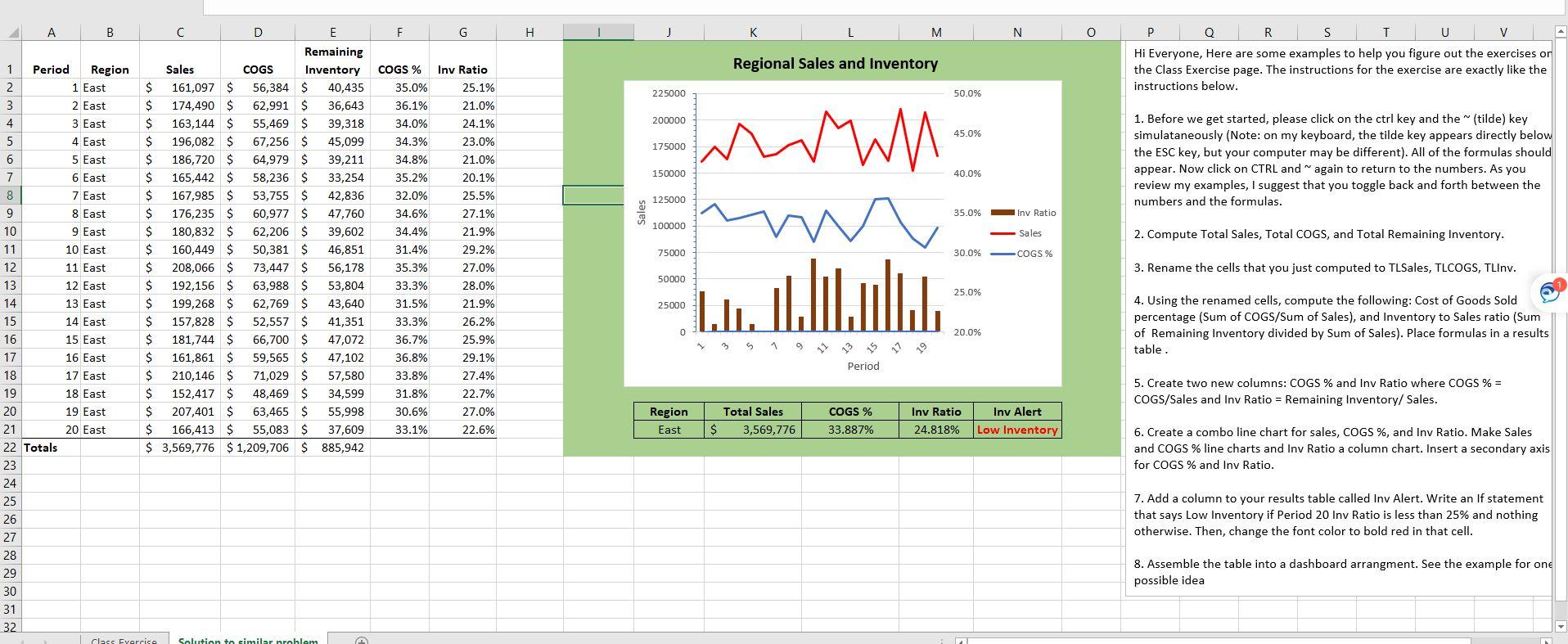Click the East cell in results table
The width and height of the screenshot is (1568, 644).
click(669, 430)
